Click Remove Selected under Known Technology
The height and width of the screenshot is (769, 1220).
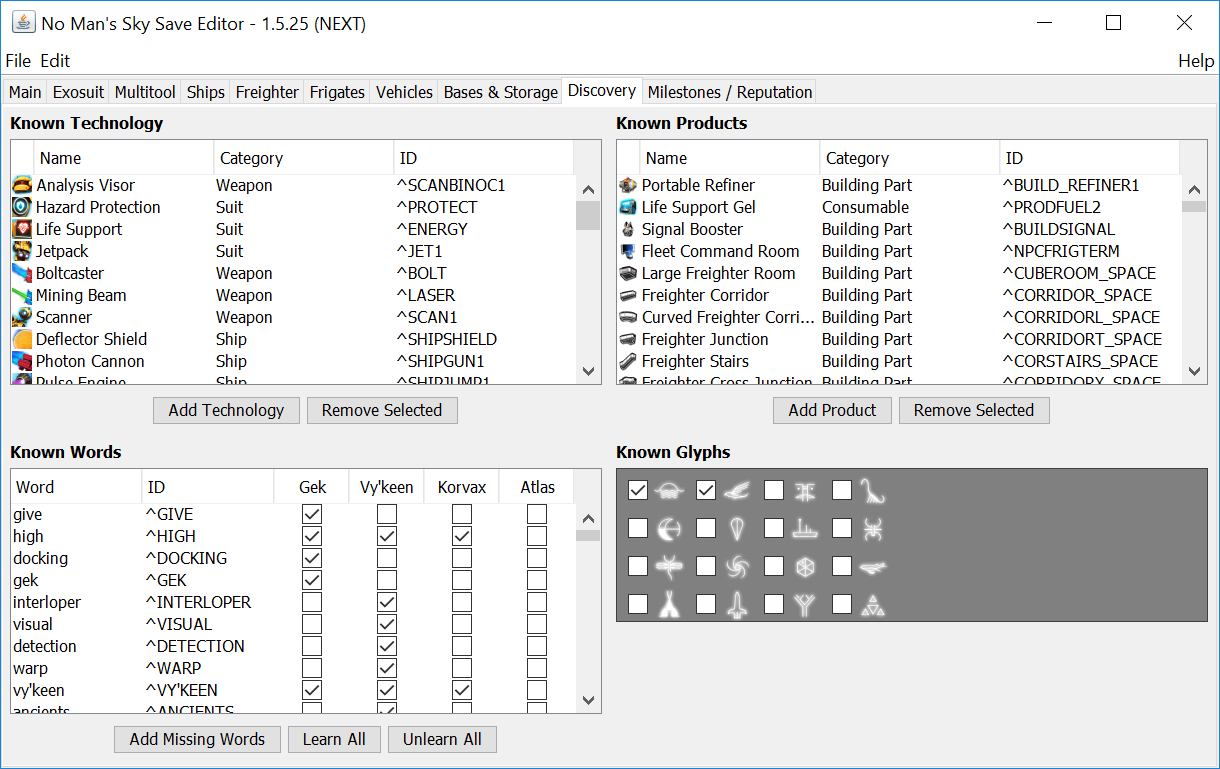(x=382, y=410)
